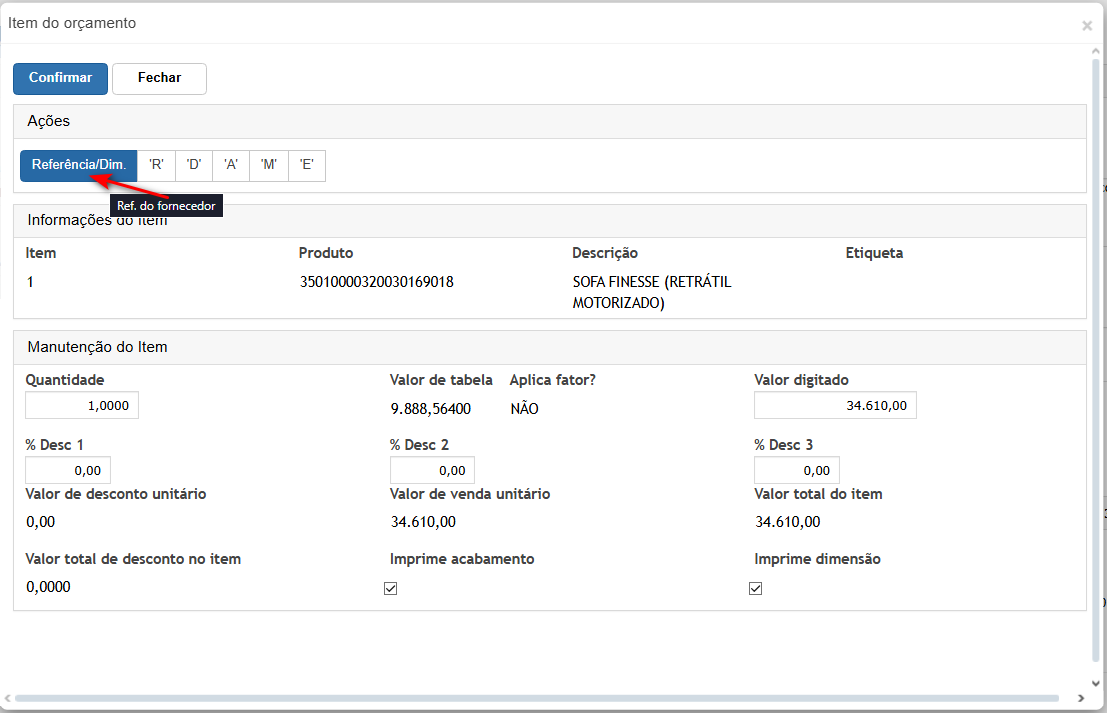Click the Valor digitado field
Image resolution: width=1107 pixels, height=713 pixels.
(x=835, y=405)
